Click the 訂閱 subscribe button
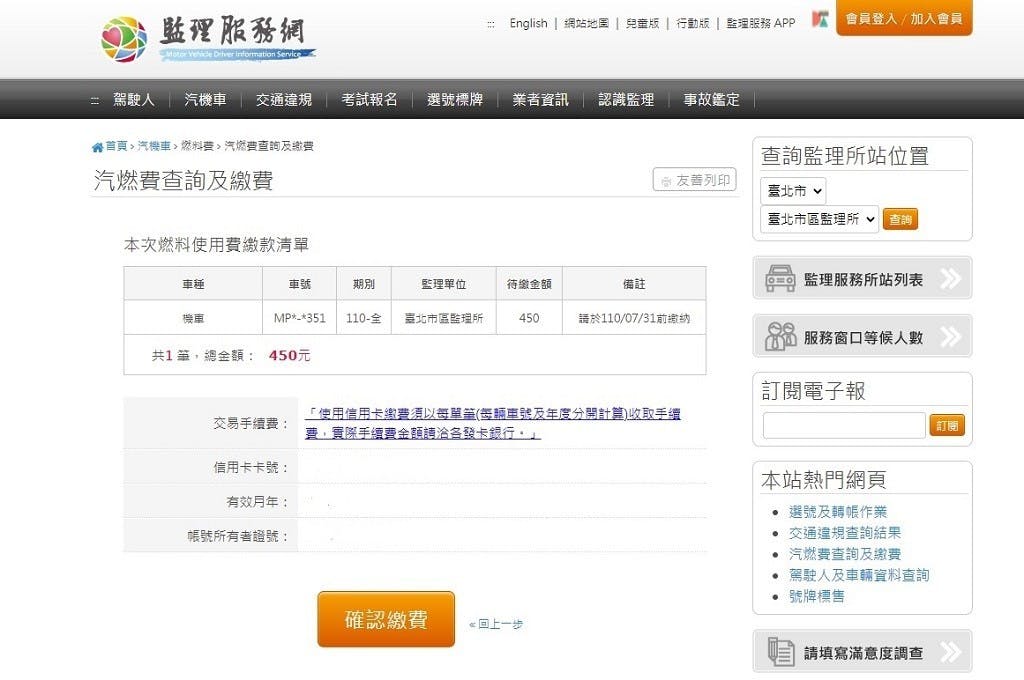Screen dimensions: 1024x680 coord(946,425)
